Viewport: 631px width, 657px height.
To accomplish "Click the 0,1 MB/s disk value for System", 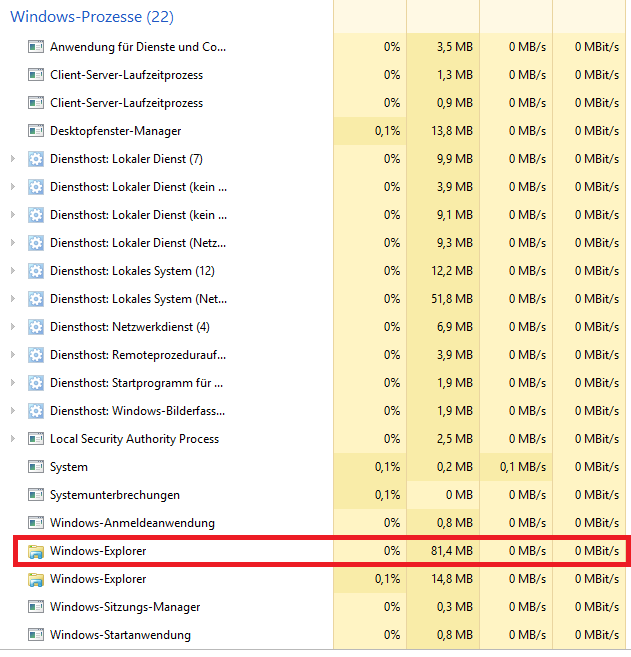I will click(523, 467).
